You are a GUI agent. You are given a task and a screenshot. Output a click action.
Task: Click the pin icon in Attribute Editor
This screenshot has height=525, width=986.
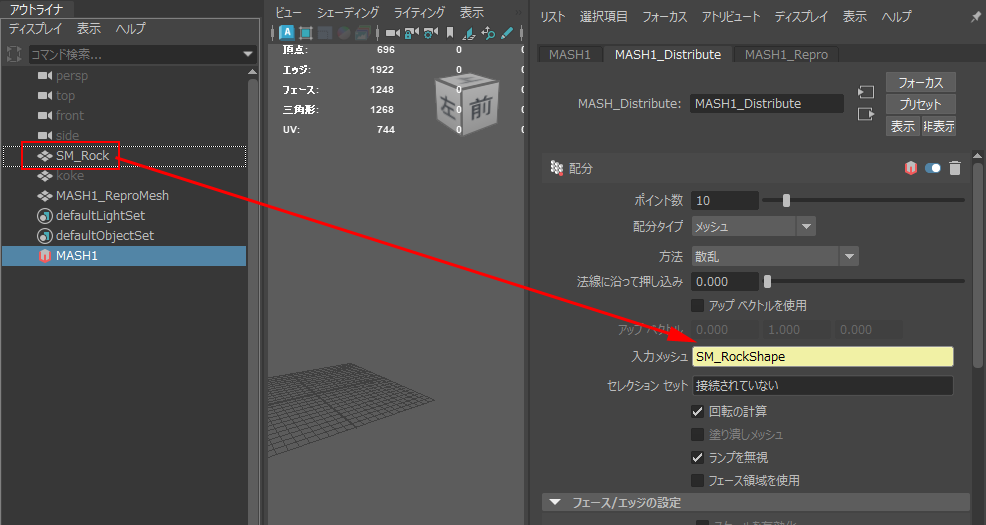[x=975, y=17]
